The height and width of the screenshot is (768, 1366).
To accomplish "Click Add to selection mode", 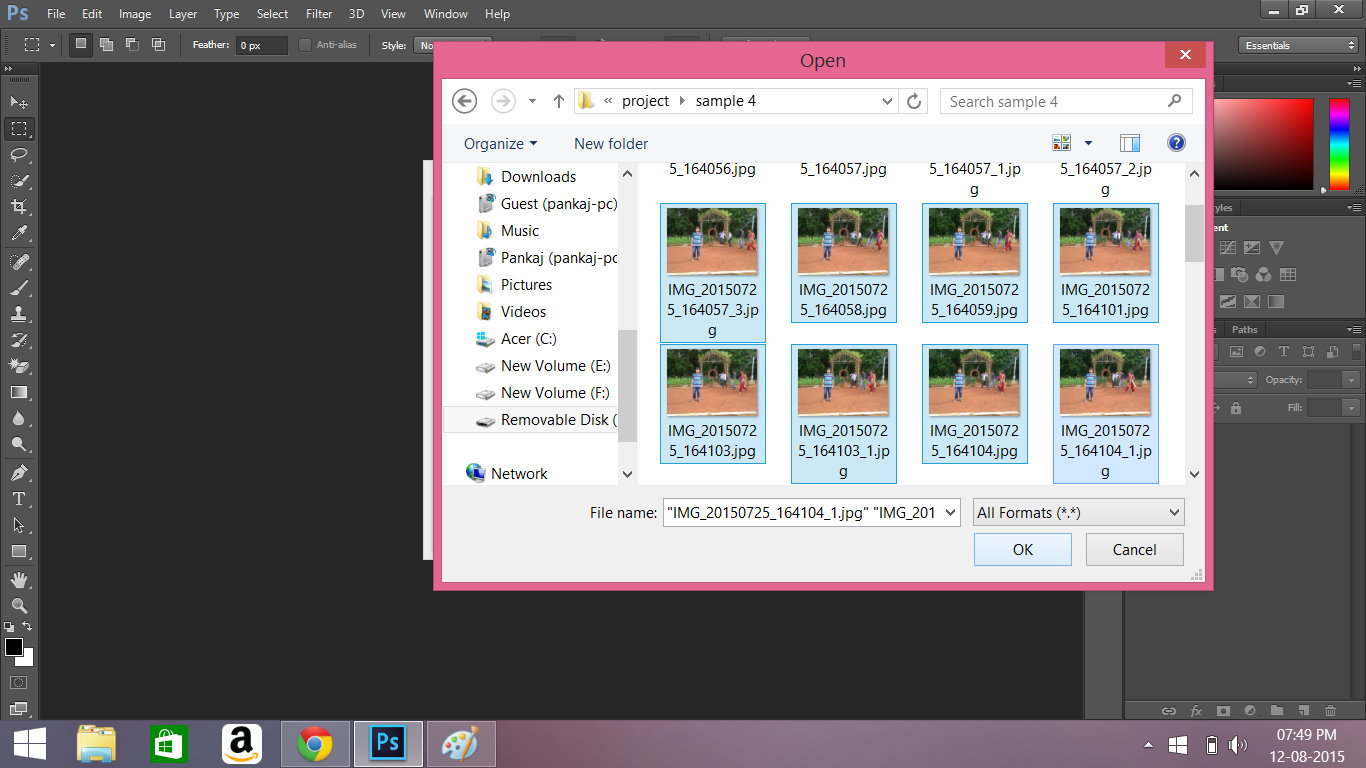I will tap(106, 44).
